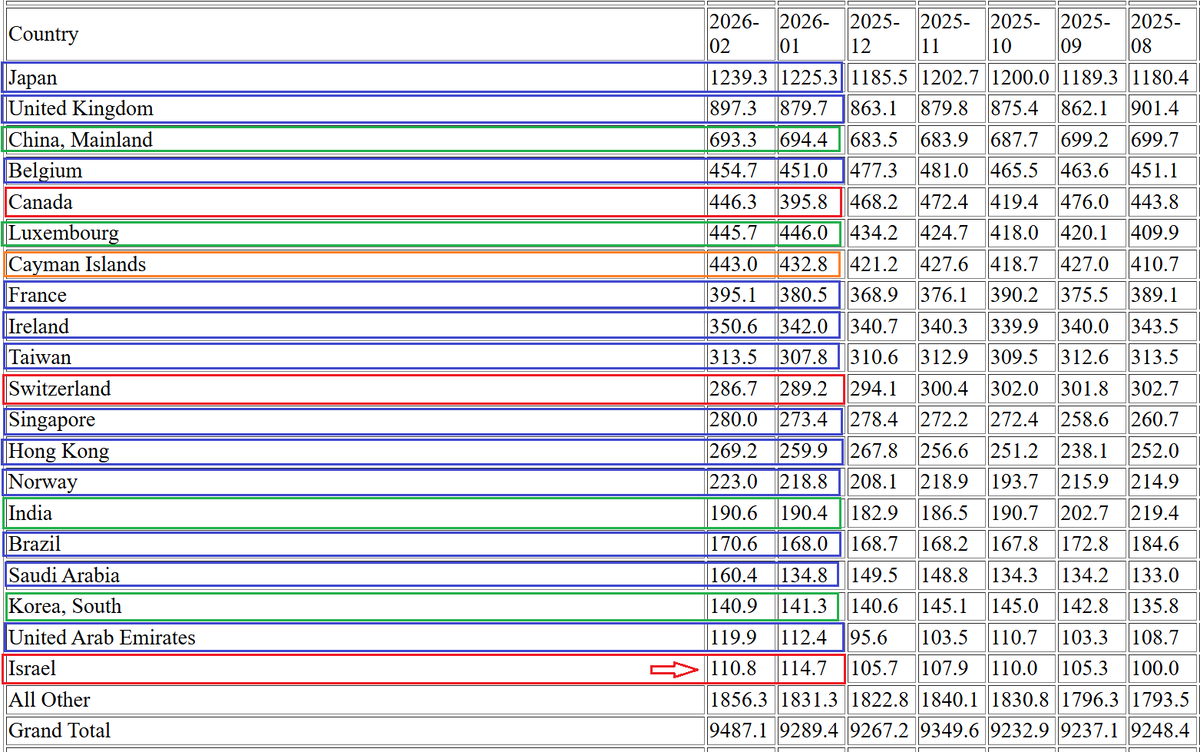The image size is (1200, 752).
Task: Select the United Kingdom row label
Action: [x=81, y=108]
